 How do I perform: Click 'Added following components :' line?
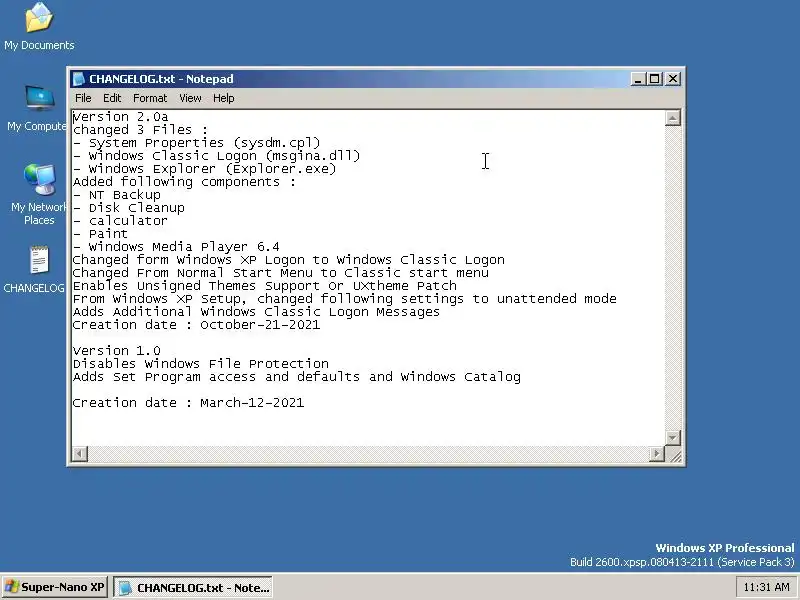click(x=184, y=182)
